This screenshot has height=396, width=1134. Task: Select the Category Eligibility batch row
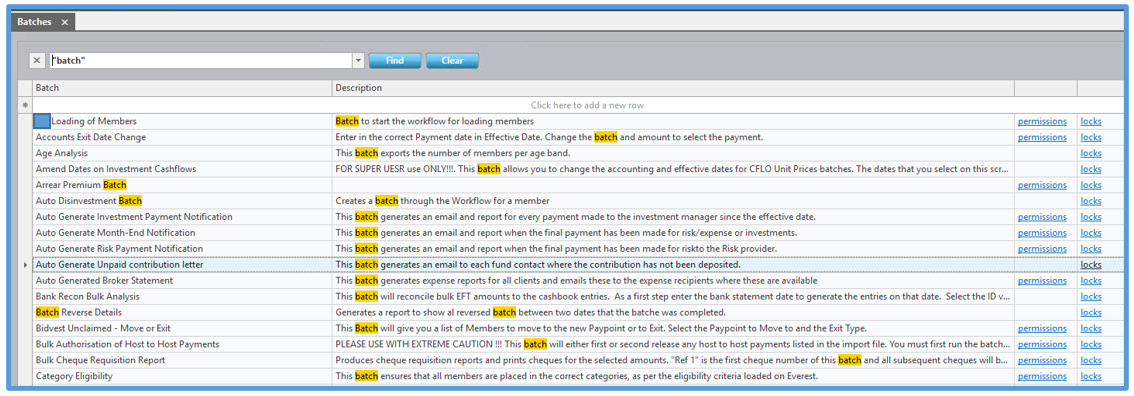click(182, 376)
